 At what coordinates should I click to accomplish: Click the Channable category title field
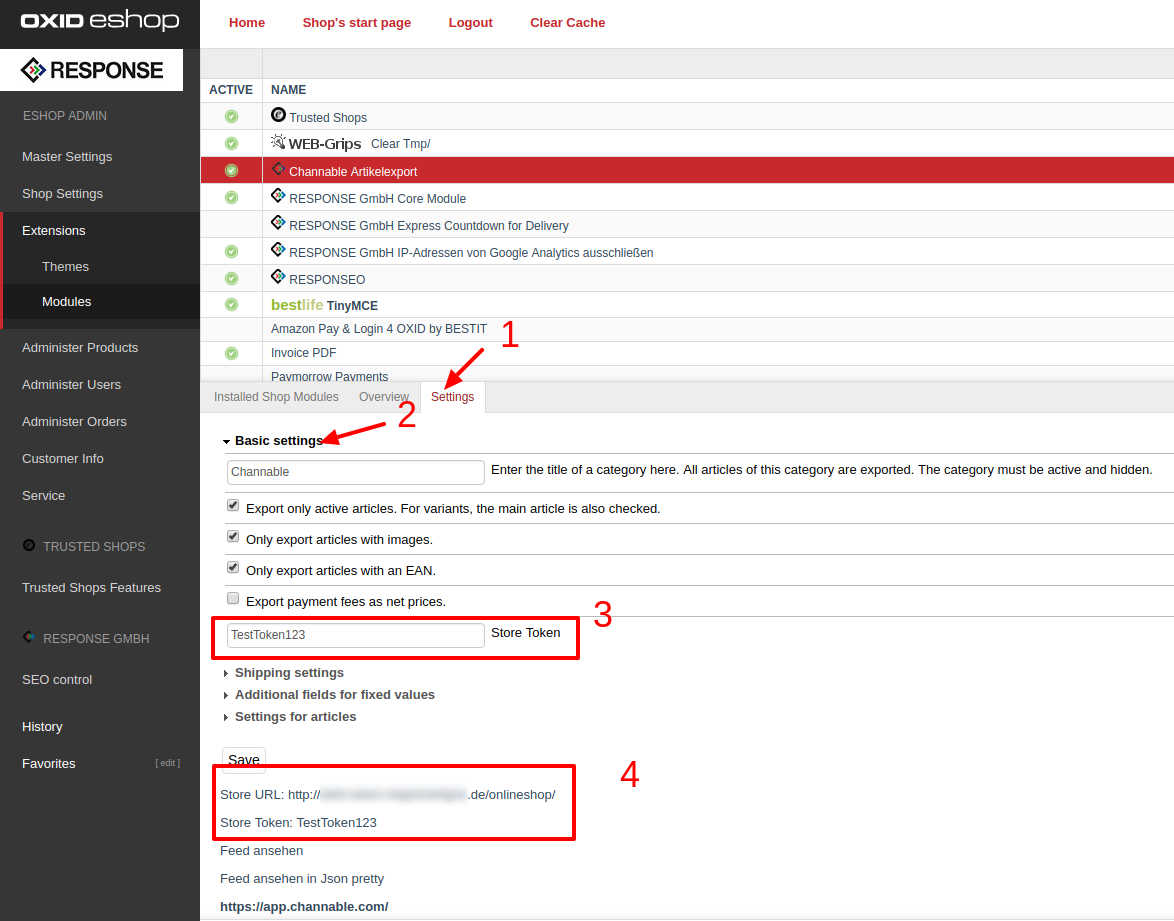(356, 472)
